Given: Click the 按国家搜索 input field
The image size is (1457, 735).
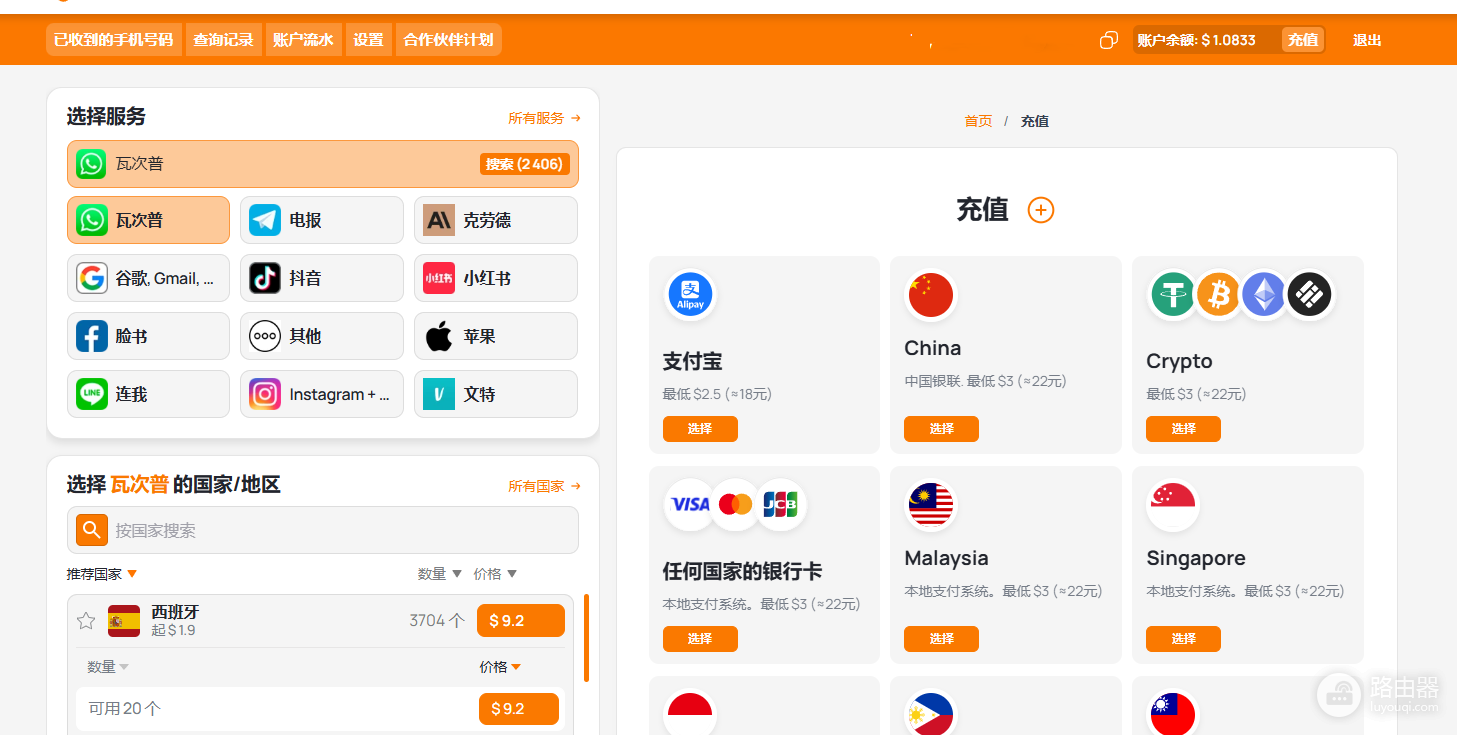Looking at the screenshot, I should 323,530.
